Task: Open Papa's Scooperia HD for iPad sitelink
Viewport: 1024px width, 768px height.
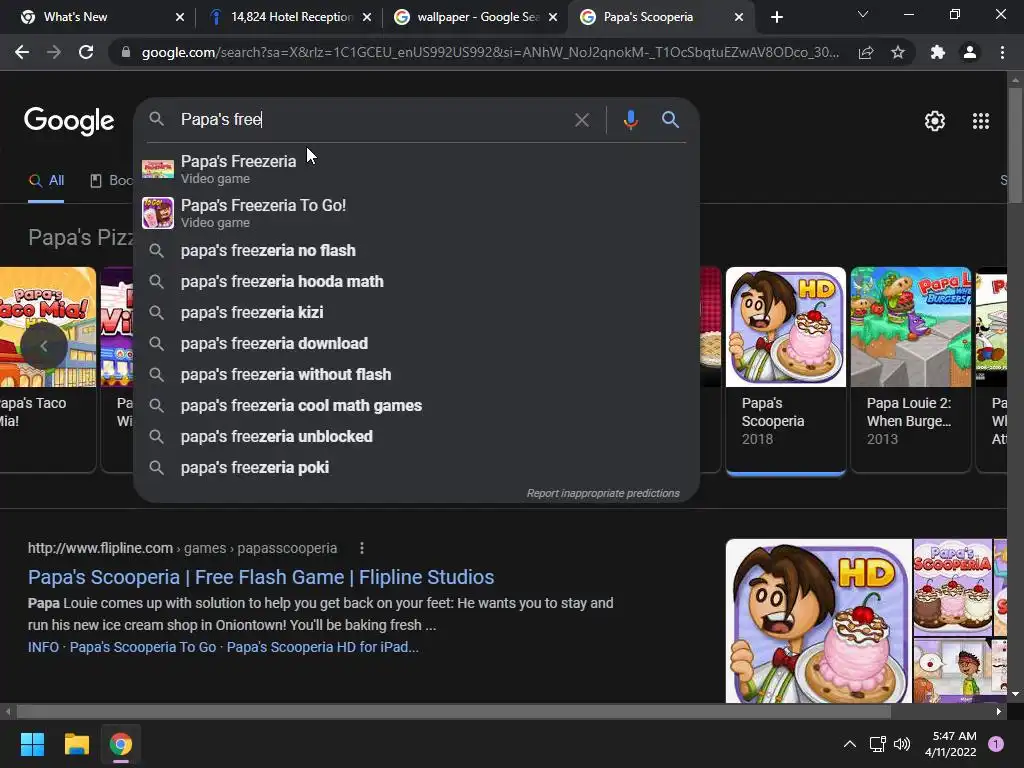Action: click(x=323, y=647)
